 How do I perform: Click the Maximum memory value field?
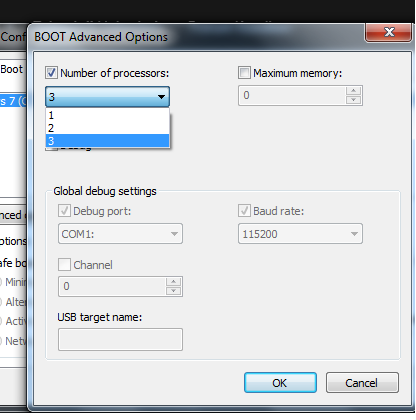292,95
